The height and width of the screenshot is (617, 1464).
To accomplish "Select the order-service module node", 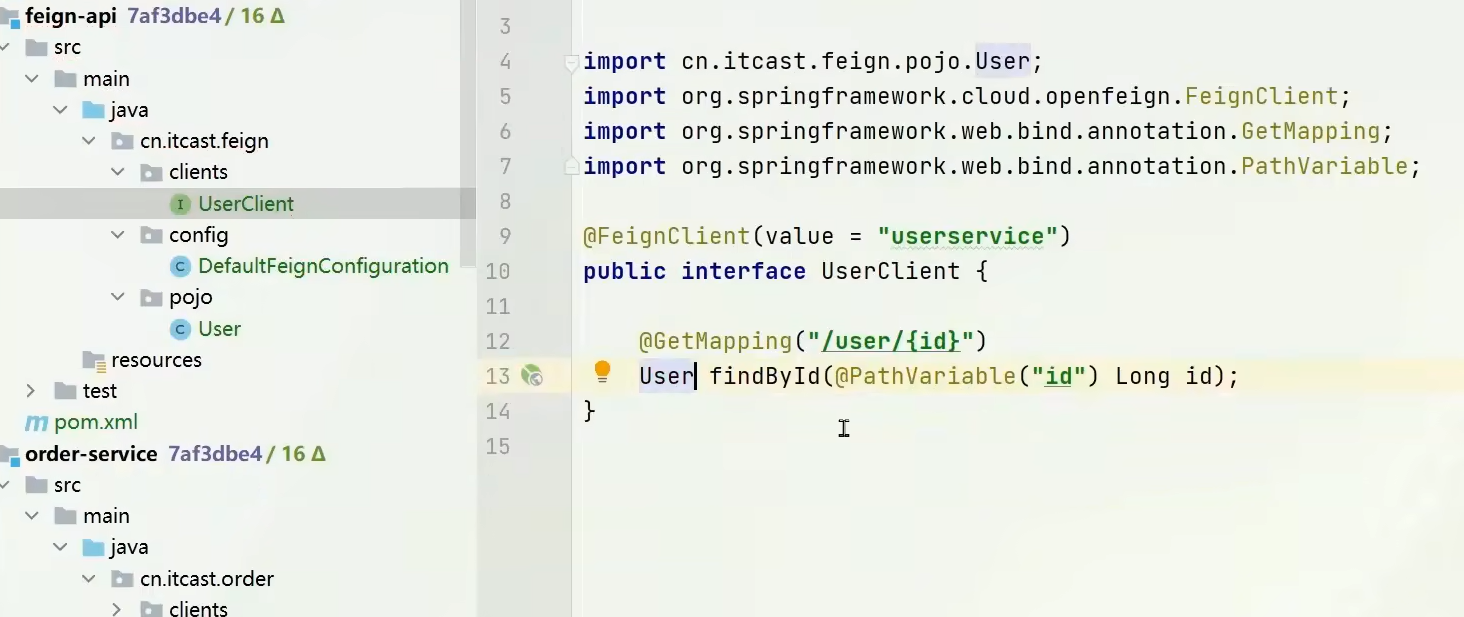I will coord(91,454).
